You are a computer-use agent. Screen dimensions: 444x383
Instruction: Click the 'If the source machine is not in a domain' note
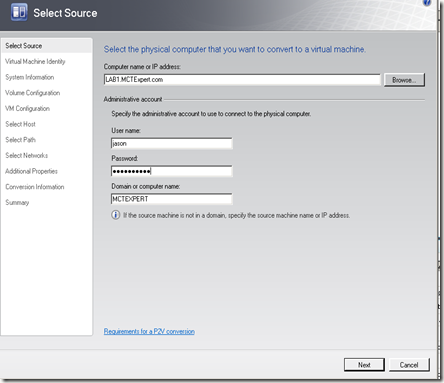(236, 215)
